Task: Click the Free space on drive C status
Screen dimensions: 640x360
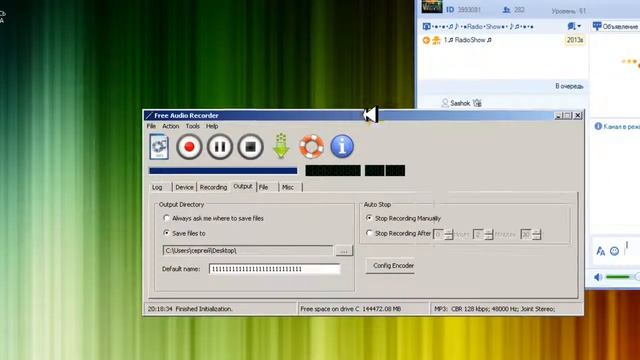Action: [351, 309]
